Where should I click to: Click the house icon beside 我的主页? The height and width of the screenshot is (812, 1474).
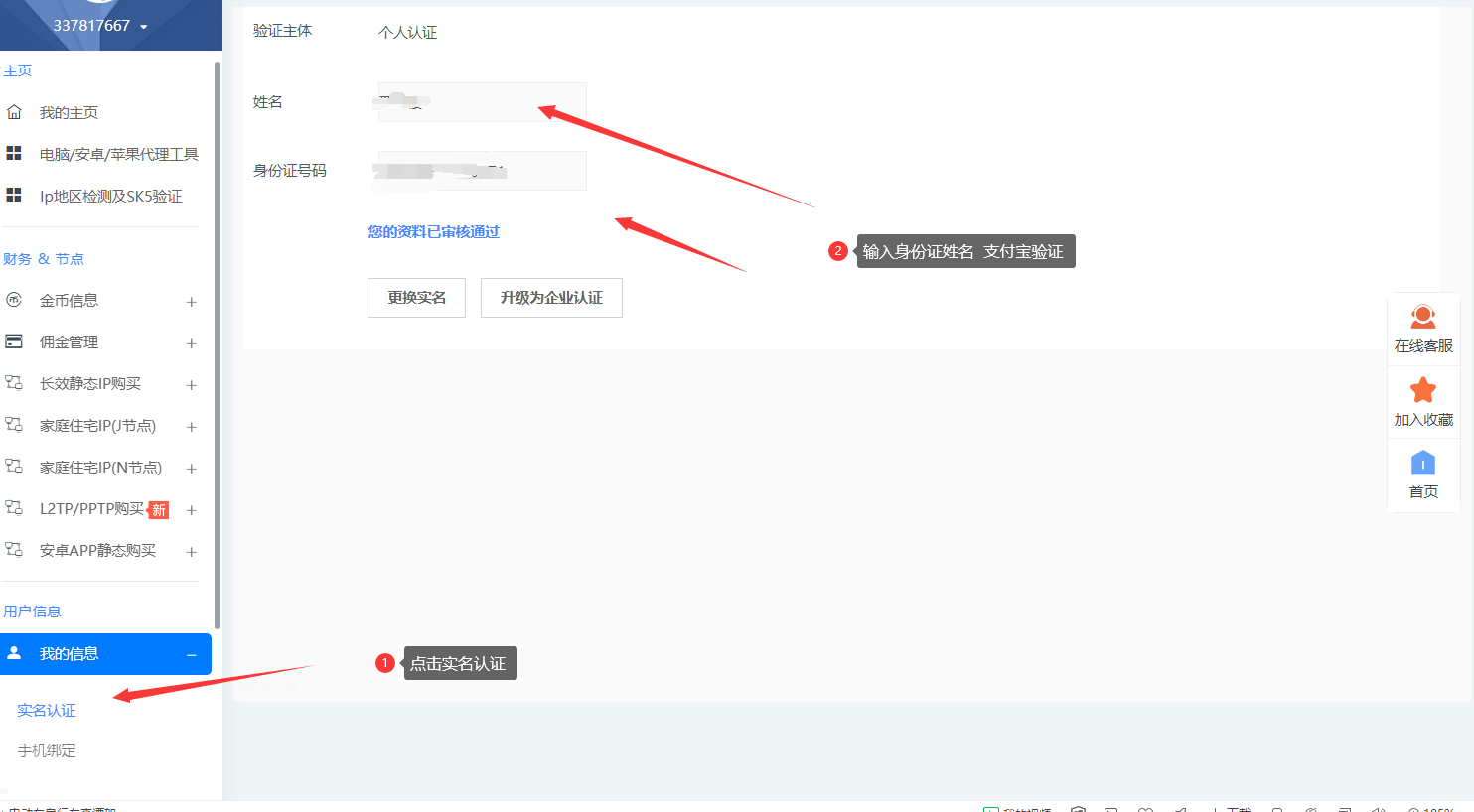coord(14,112)
